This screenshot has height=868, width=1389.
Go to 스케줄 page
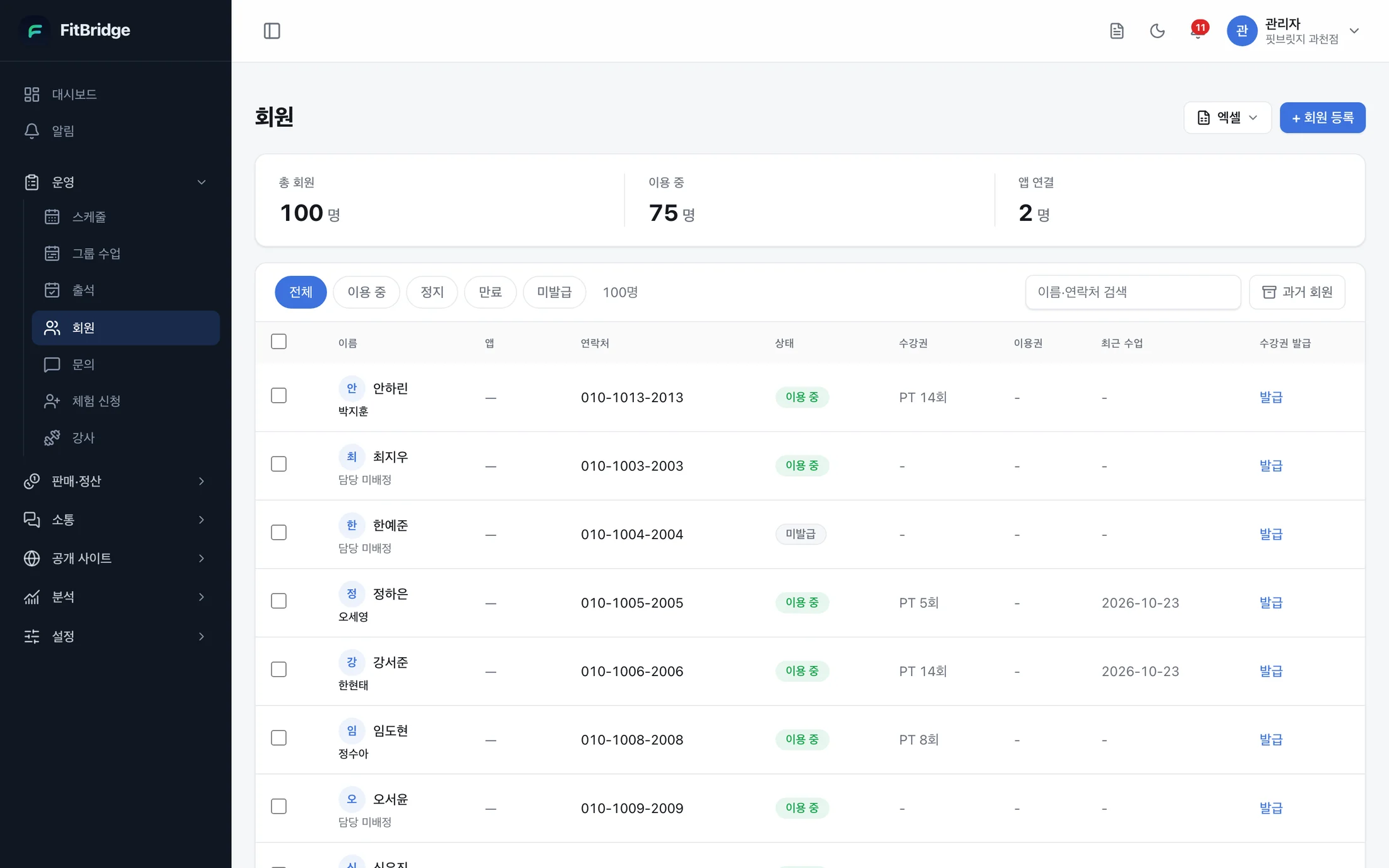click(126, 217)
